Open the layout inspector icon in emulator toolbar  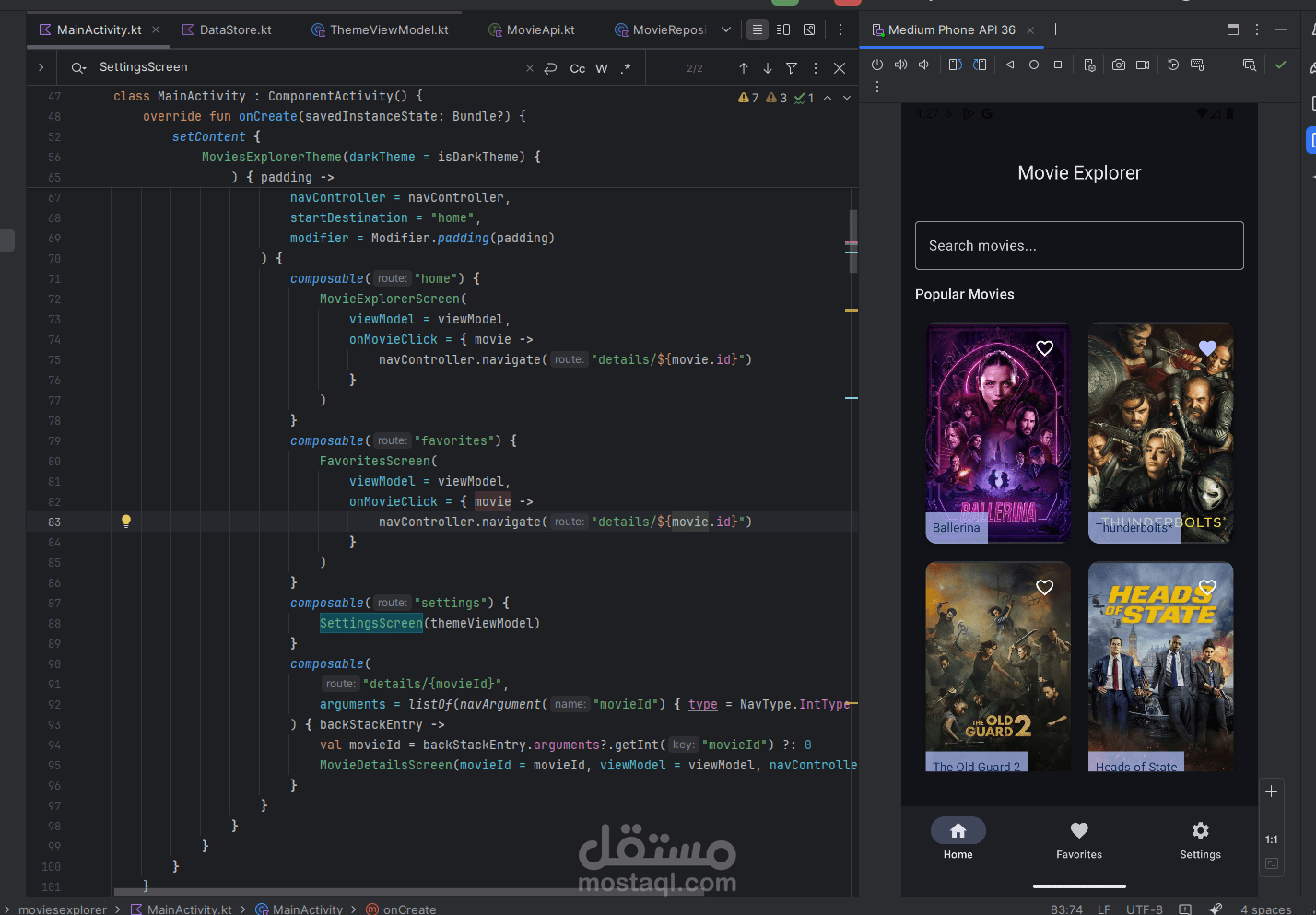(x=1250, y=65)
